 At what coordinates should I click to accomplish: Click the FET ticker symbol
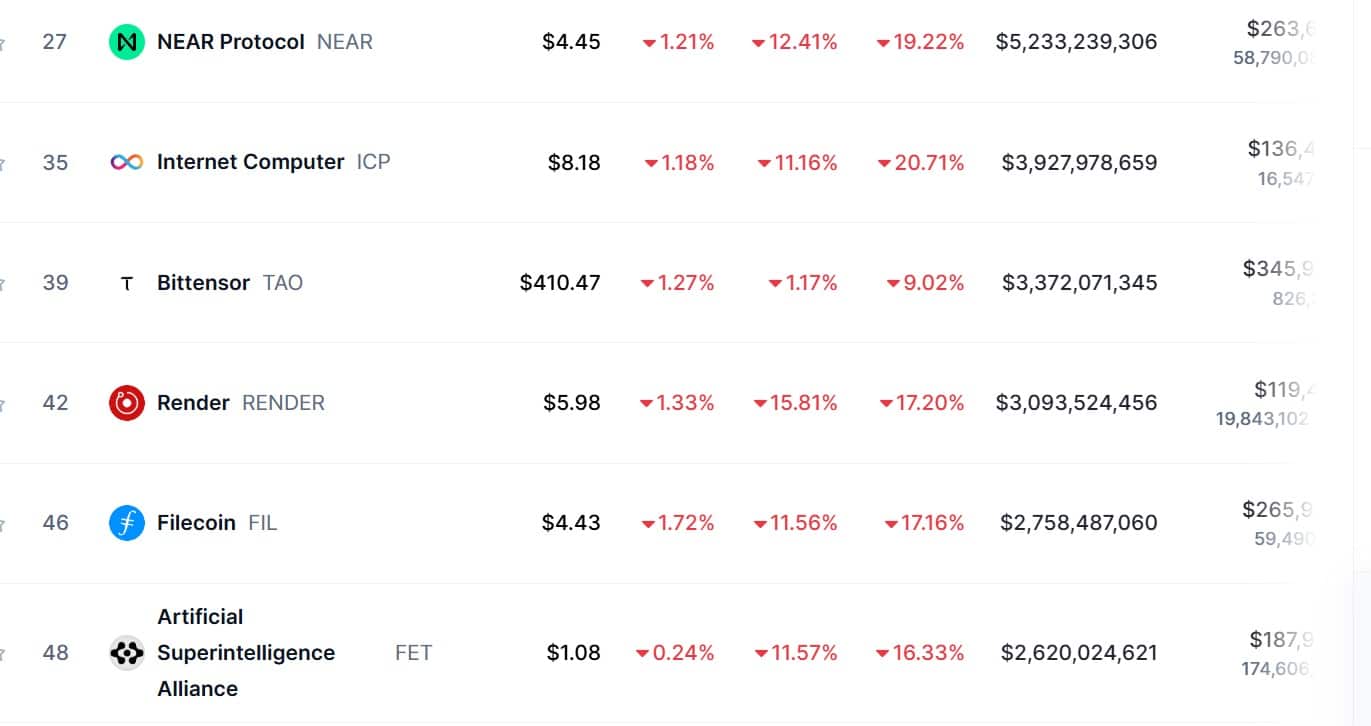point(413,653)
